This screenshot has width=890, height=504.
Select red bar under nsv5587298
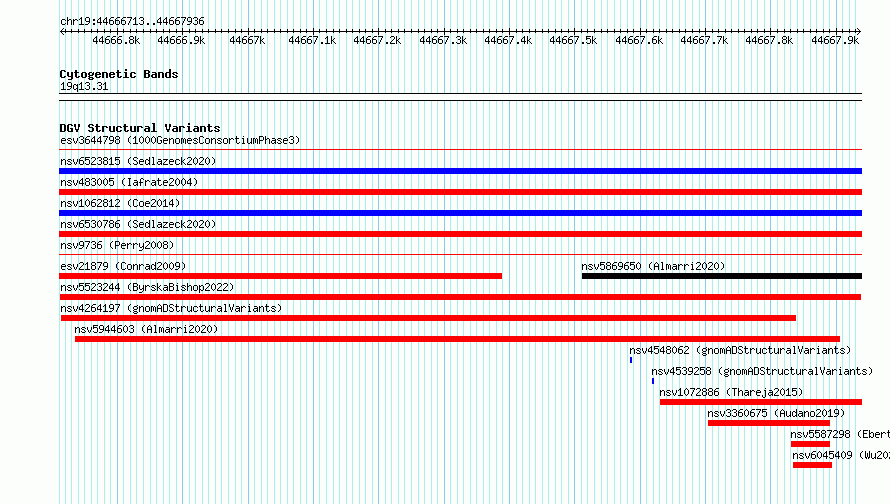click(x=810, y=444)
